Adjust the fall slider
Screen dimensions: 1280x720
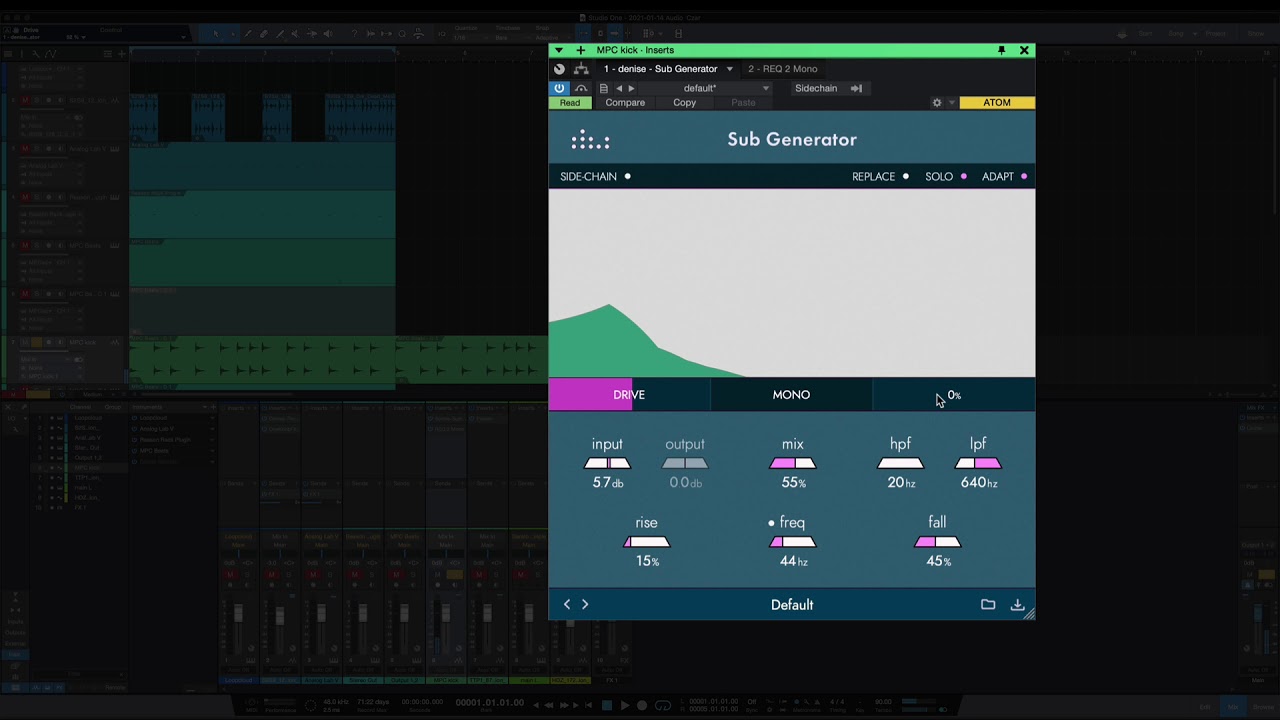tap(938, 542)
